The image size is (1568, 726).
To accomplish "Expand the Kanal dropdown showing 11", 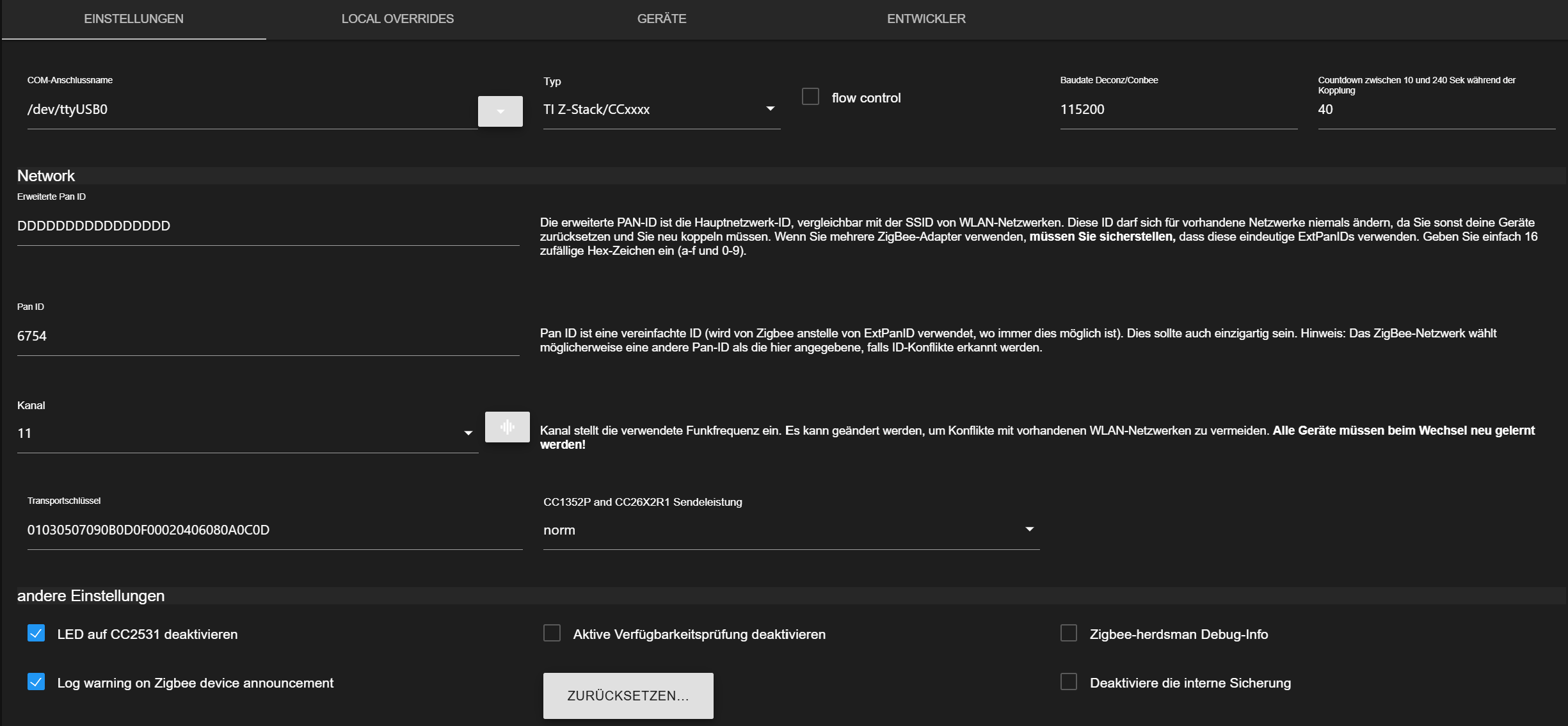I will tap(246, 433).
